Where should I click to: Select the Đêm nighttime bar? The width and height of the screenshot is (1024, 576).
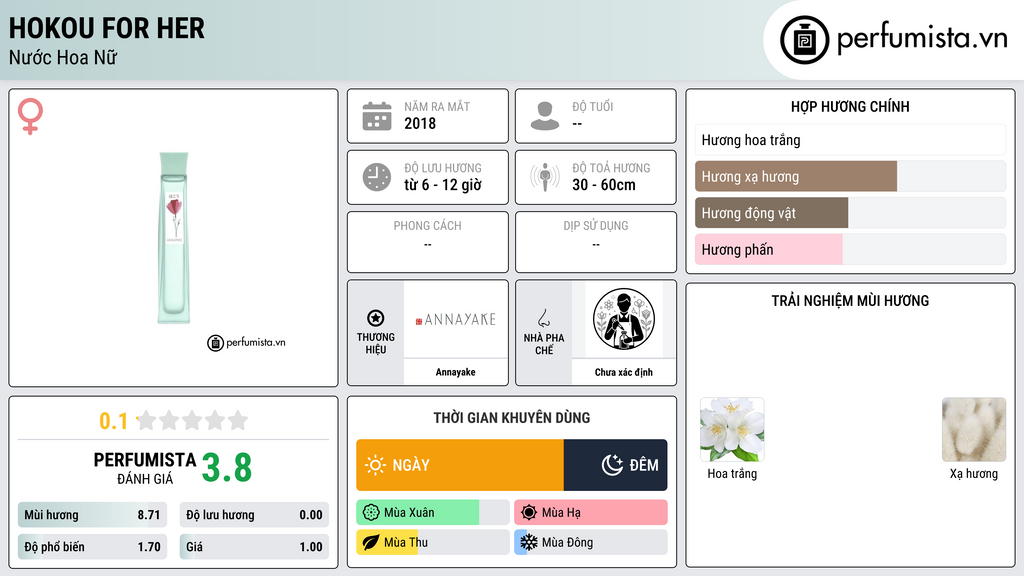point(615,465)
